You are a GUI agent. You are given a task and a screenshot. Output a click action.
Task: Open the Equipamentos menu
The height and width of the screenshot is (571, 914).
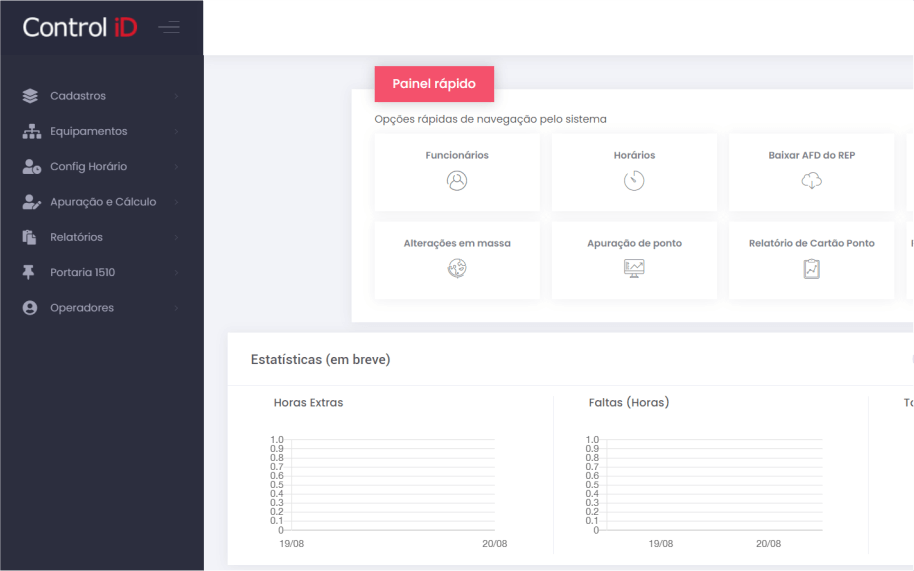pos(101,131)
